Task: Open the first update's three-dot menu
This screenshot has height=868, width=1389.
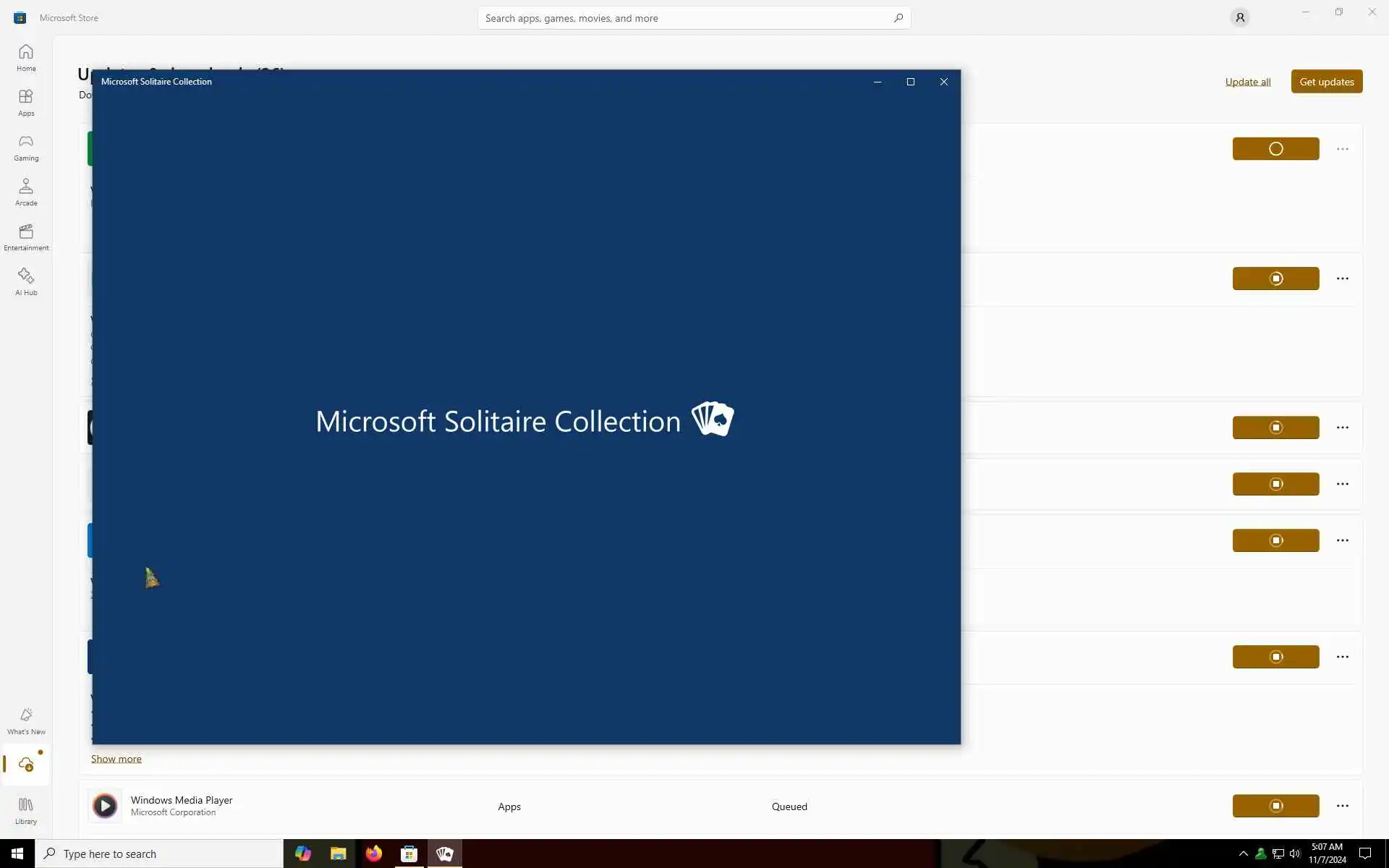Action: pyautogui.click(x=1342, y=149)
